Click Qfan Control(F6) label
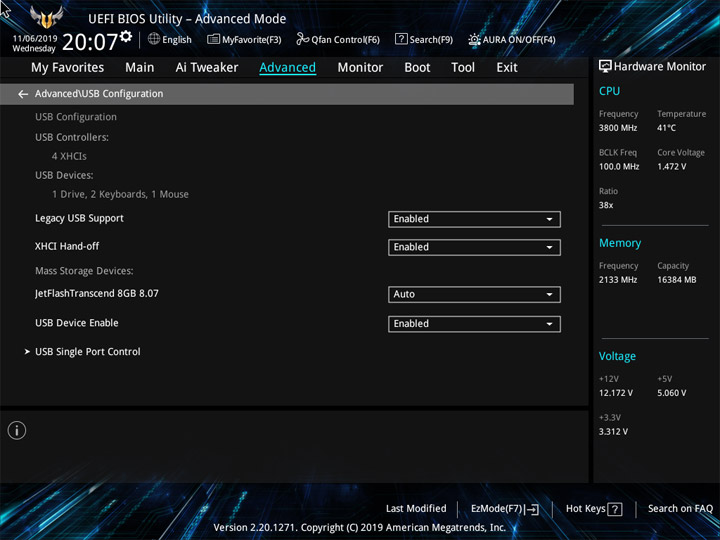This screenshot has height=540, width=720. [x=345, y=40]
